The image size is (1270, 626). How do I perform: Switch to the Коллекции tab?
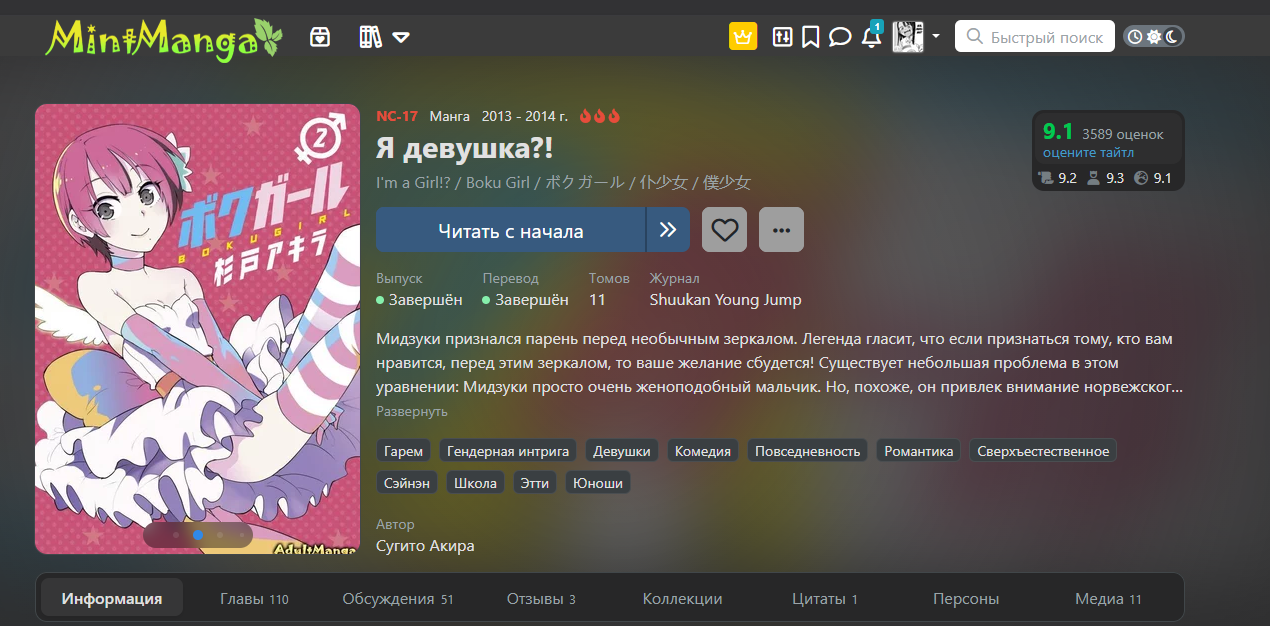coord(683,599)
